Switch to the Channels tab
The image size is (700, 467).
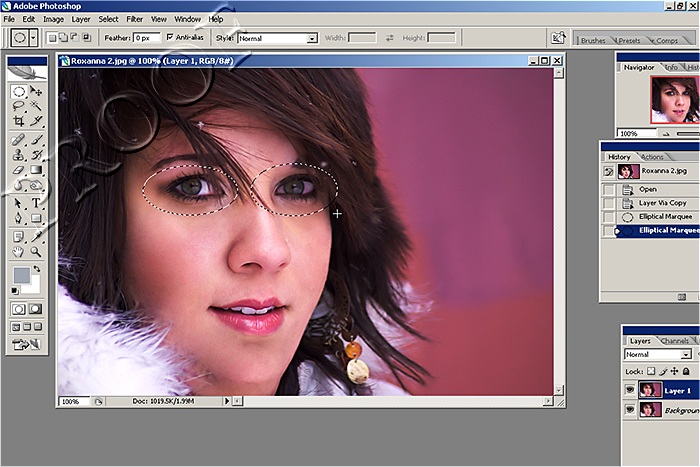(674, 341)
